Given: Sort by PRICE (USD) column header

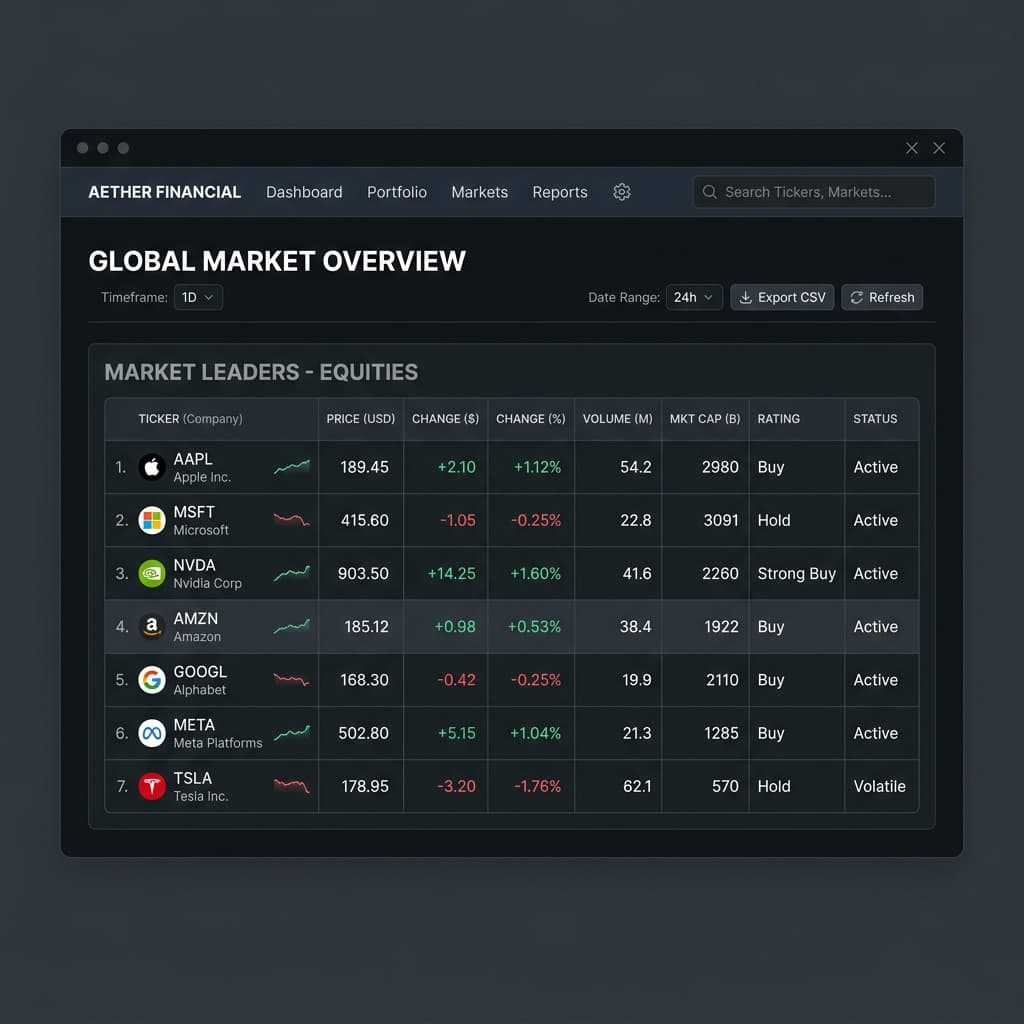Looking at the screenshot, I should pos(360,419).
